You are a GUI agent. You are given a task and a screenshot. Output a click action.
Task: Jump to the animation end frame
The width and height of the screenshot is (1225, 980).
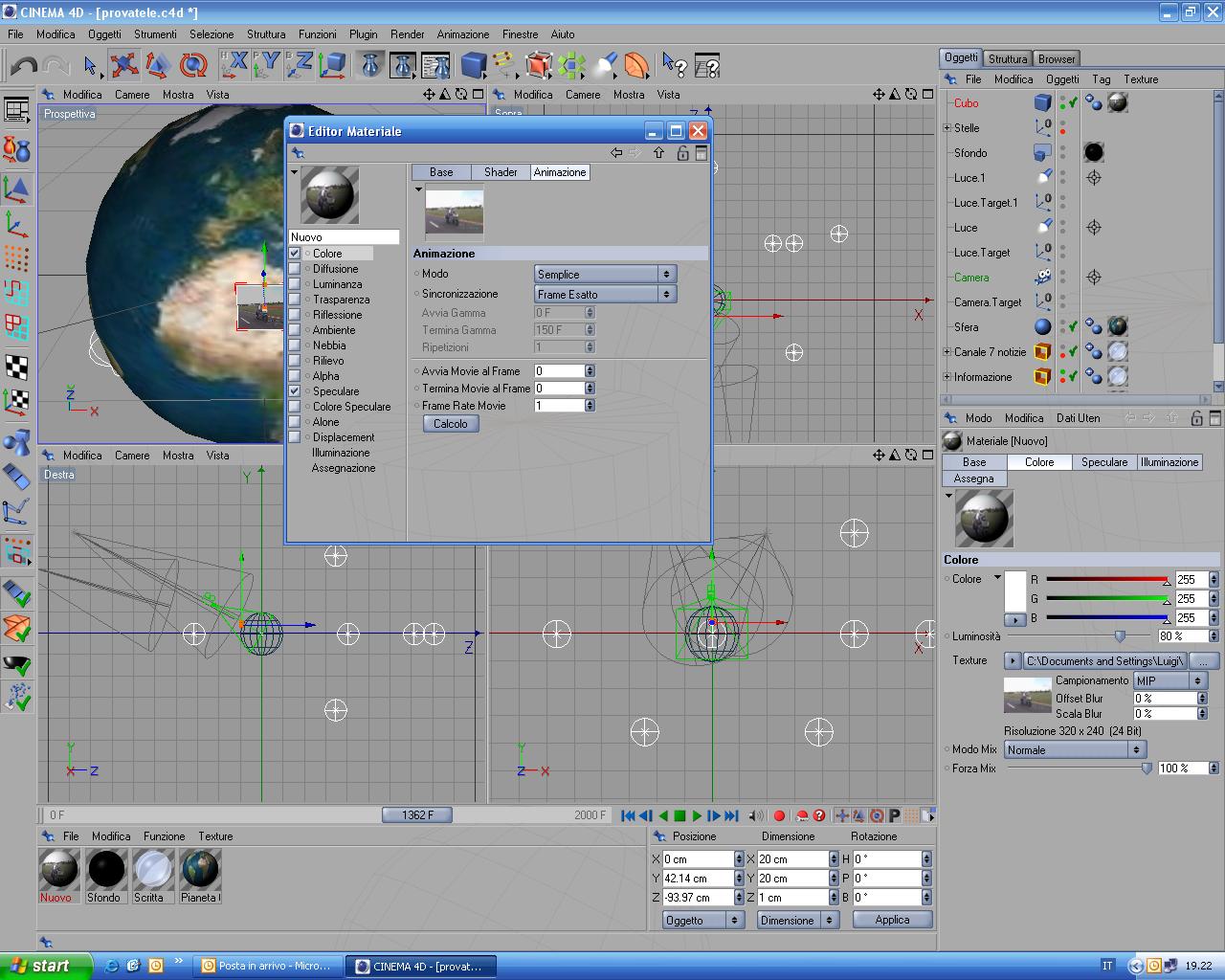pos(731,815)
